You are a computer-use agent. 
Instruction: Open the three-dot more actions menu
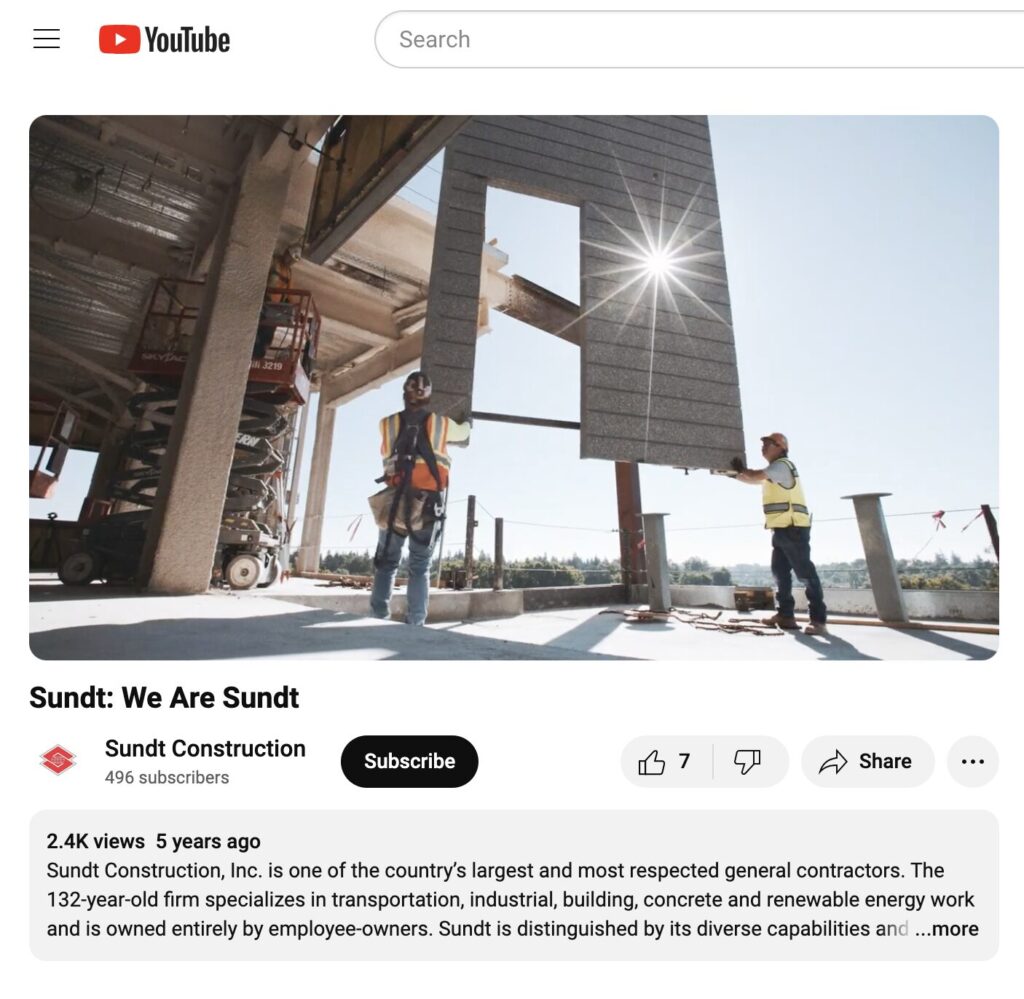tap(972, 761)
